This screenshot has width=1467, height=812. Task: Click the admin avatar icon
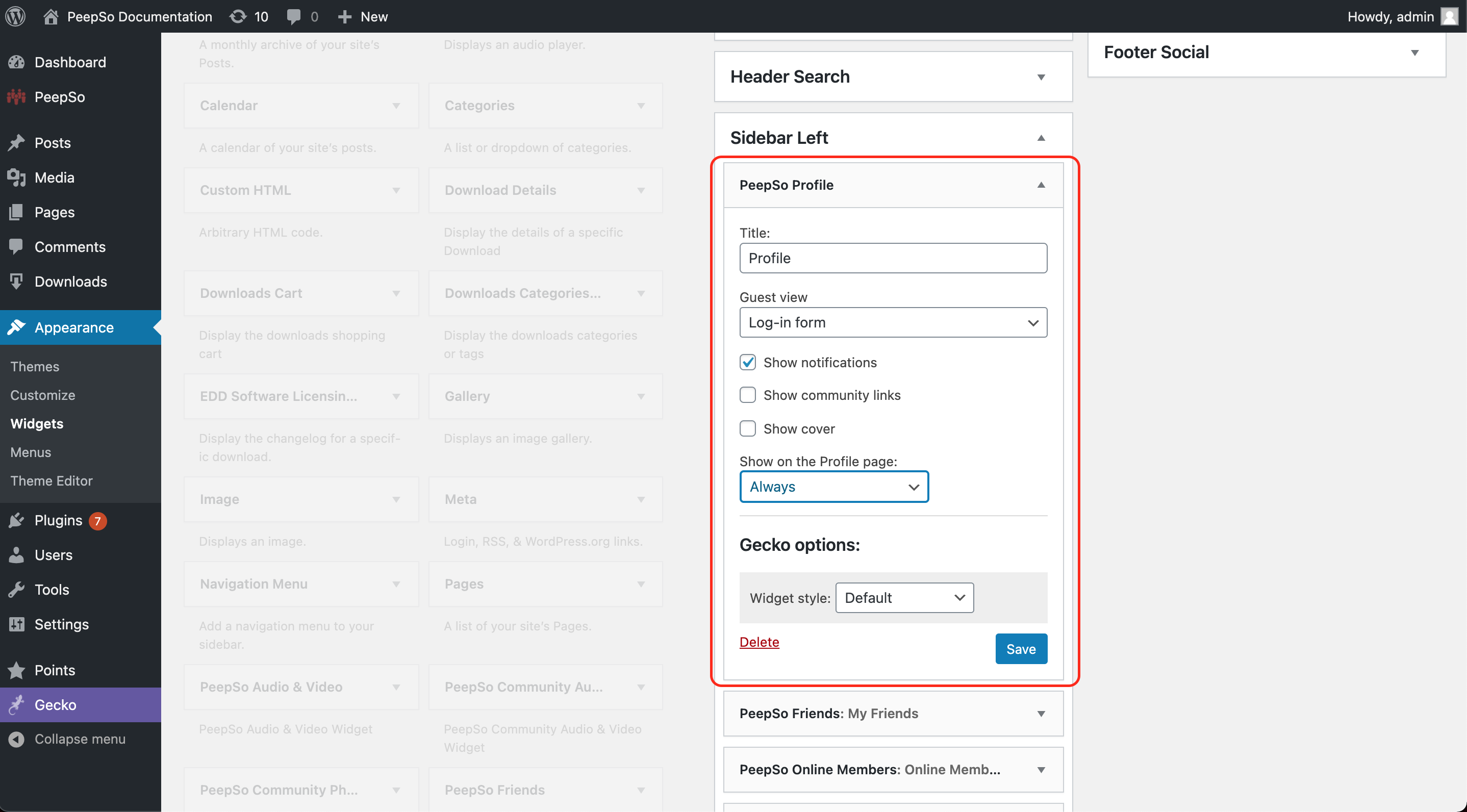1449,16
